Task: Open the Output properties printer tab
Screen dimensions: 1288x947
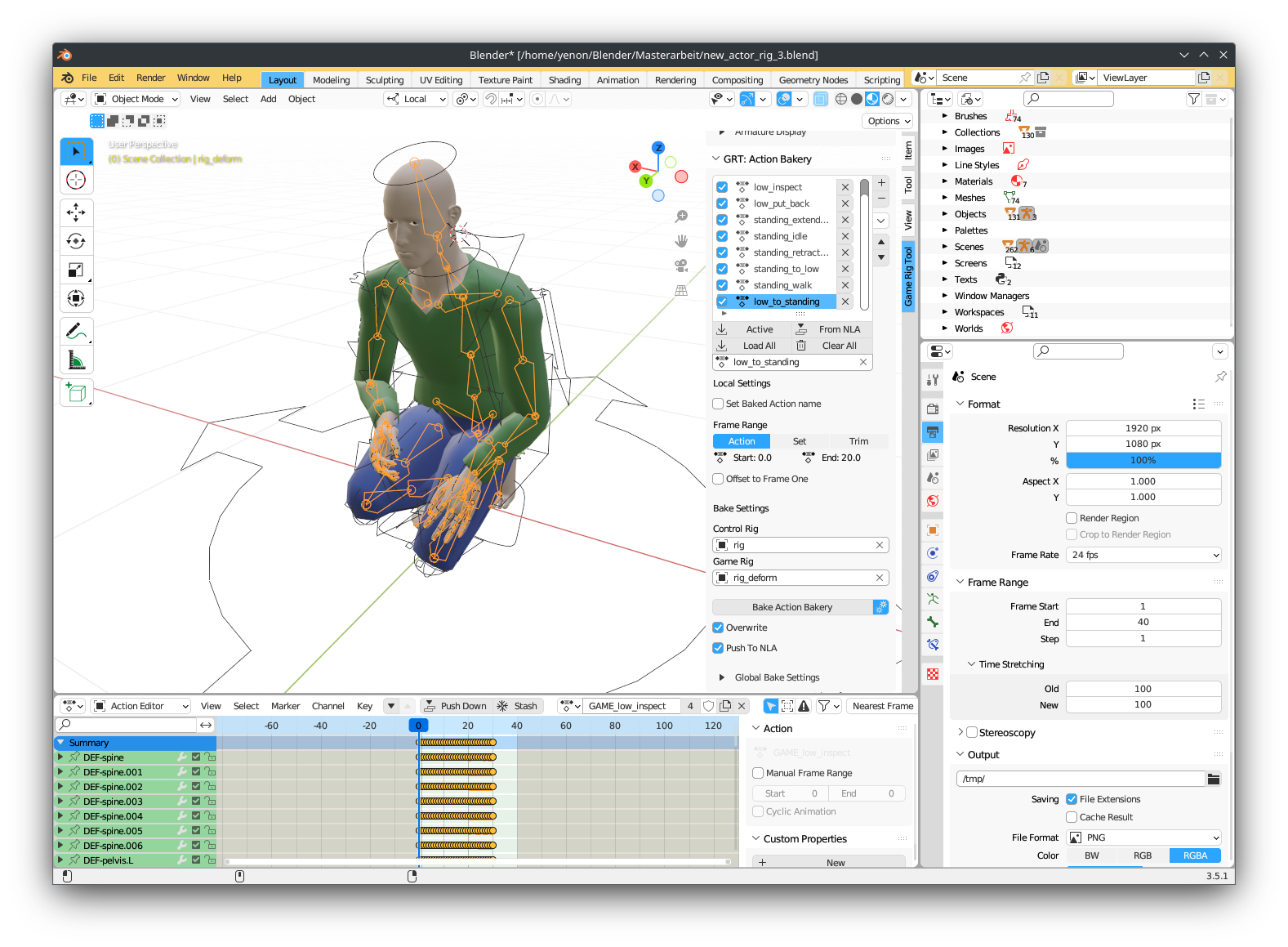Action: (933, 431)
